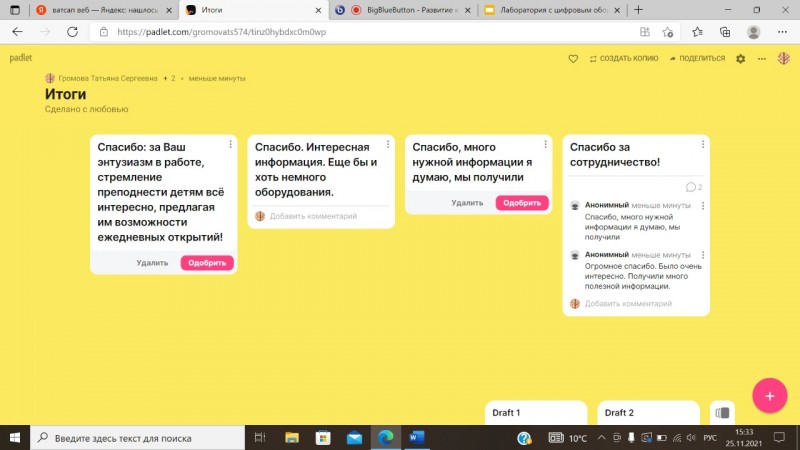Open padlet settings gear icon
Viewport: 800px width, 450px height.
741,59
